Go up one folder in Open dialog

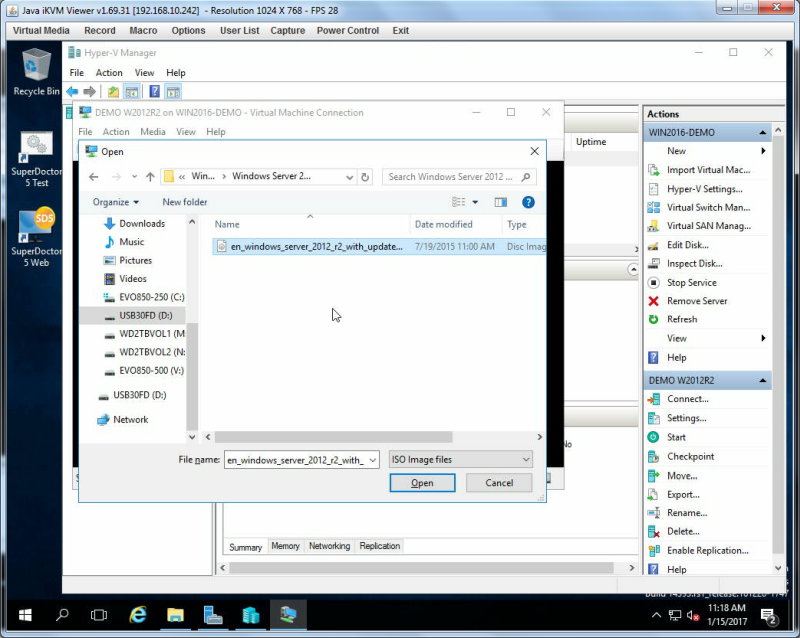[150, 177]
